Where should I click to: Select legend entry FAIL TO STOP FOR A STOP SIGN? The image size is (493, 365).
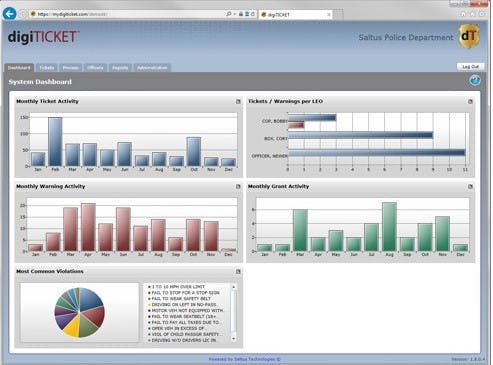pos(184,293)
